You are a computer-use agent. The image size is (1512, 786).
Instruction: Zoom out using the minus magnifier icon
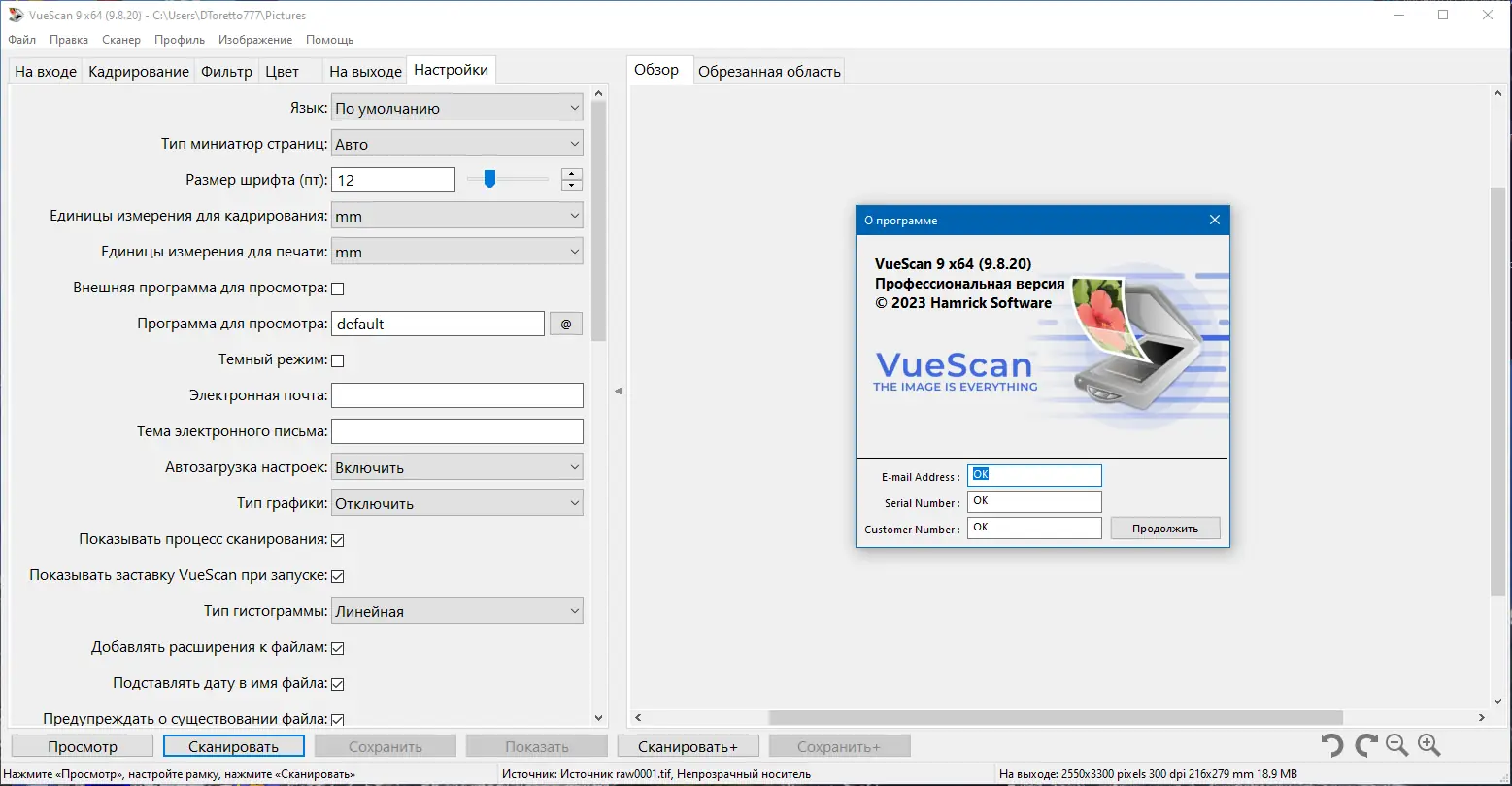pyautogui.click(x=1397, y=745)
